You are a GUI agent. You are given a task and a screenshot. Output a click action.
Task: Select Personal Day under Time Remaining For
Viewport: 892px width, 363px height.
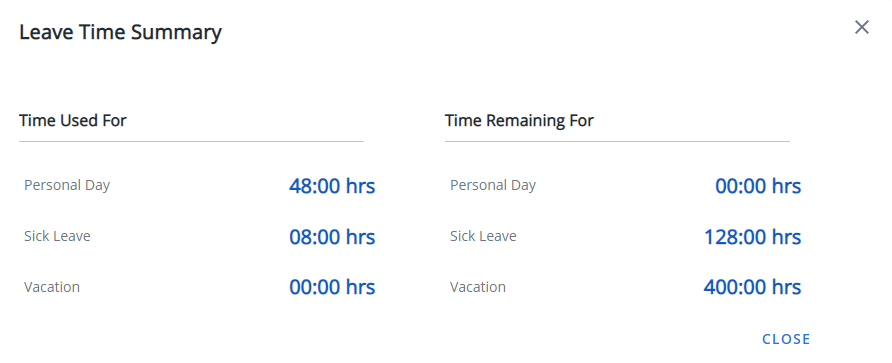[493, 185]
